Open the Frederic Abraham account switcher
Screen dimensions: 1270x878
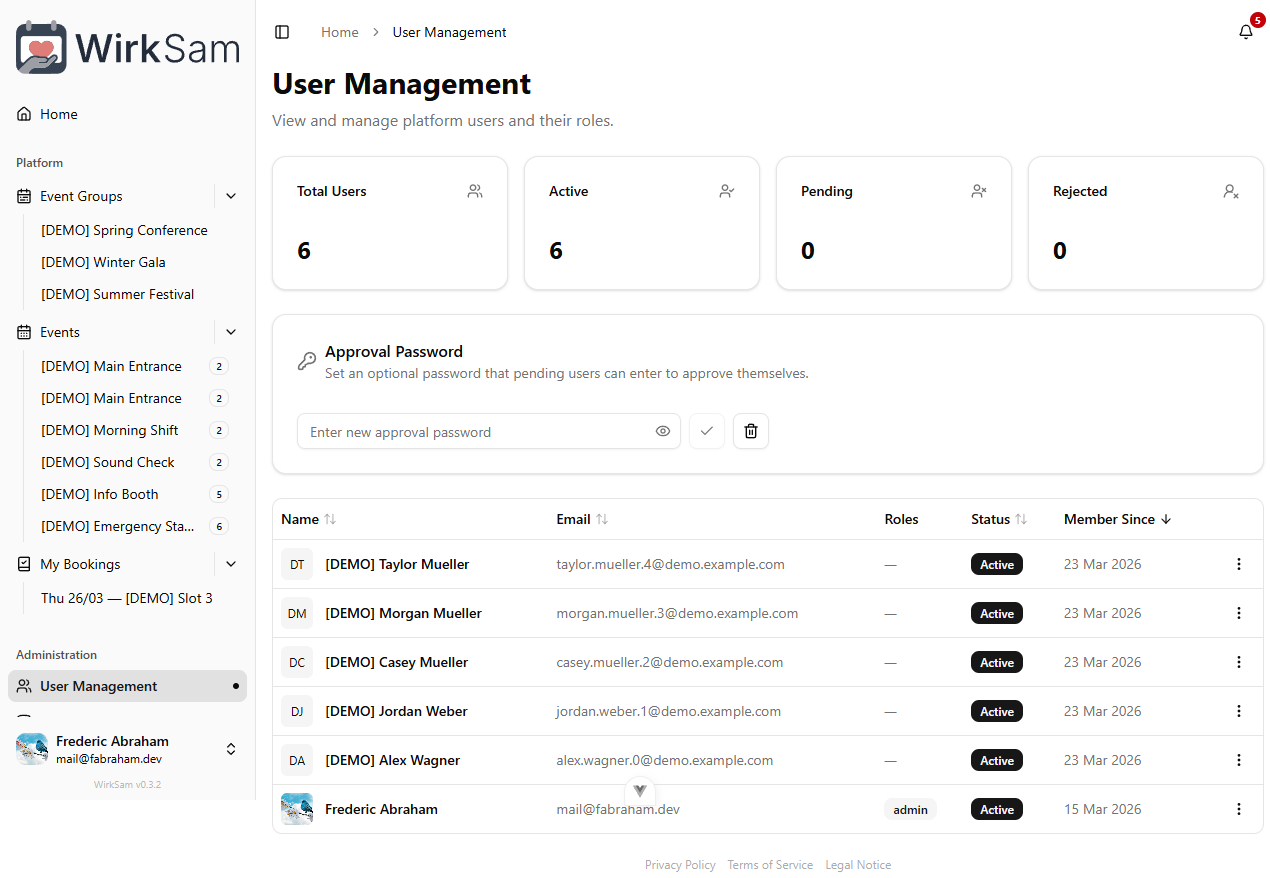pyautogui.click(x=128, y=749)
